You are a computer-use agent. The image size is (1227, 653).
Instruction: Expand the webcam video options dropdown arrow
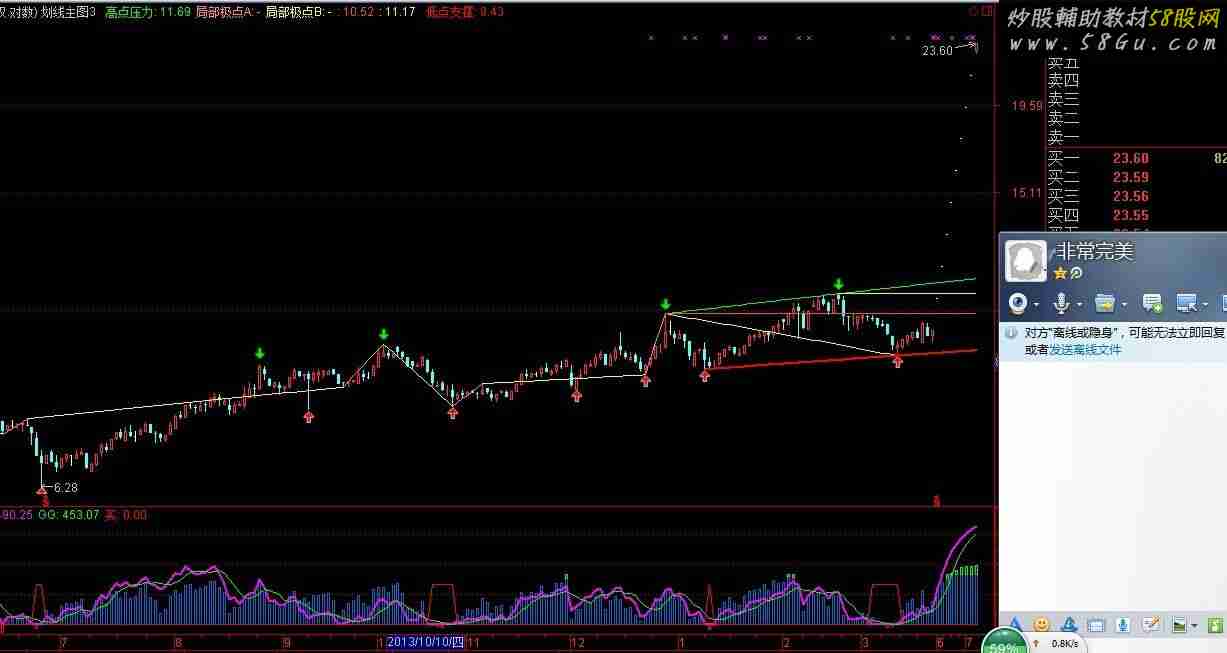point(1036,303)
